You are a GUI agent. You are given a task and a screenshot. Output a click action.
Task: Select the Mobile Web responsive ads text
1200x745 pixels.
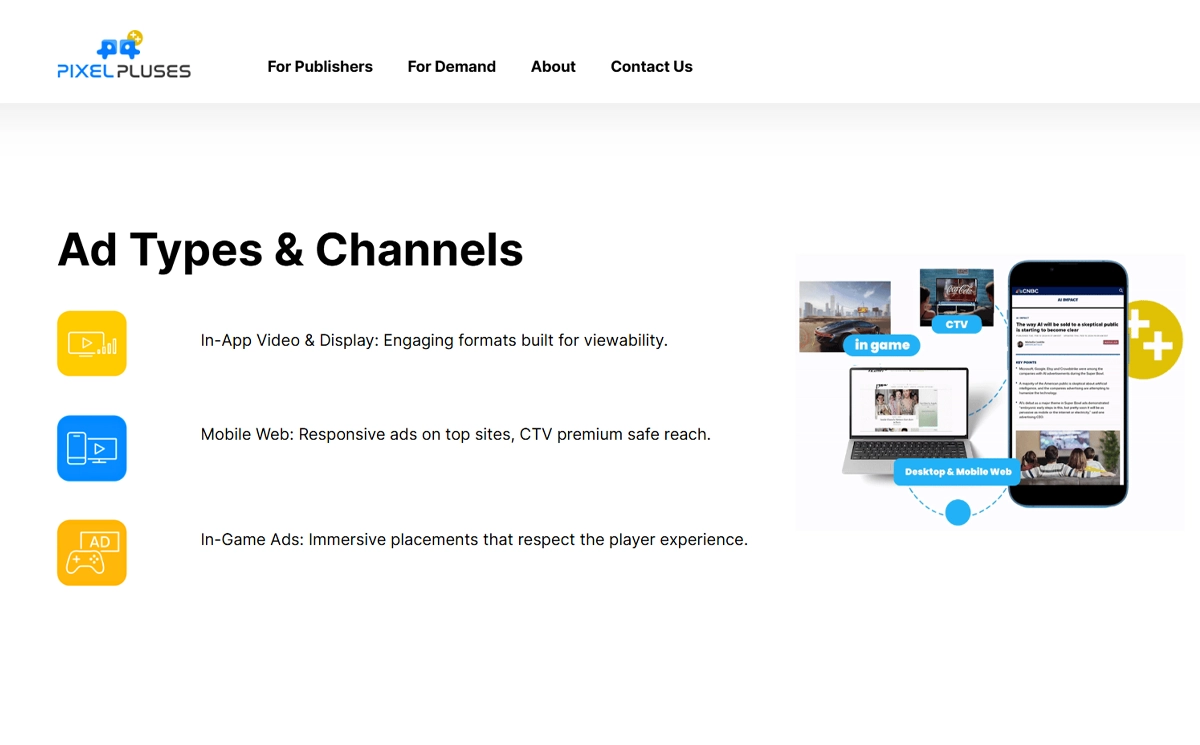point(455,435)
